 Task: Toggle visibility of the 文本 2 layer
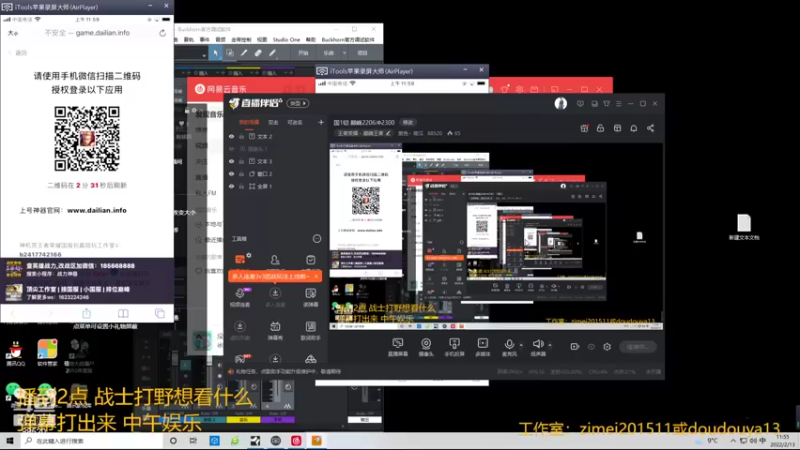[x=232, y=137]
